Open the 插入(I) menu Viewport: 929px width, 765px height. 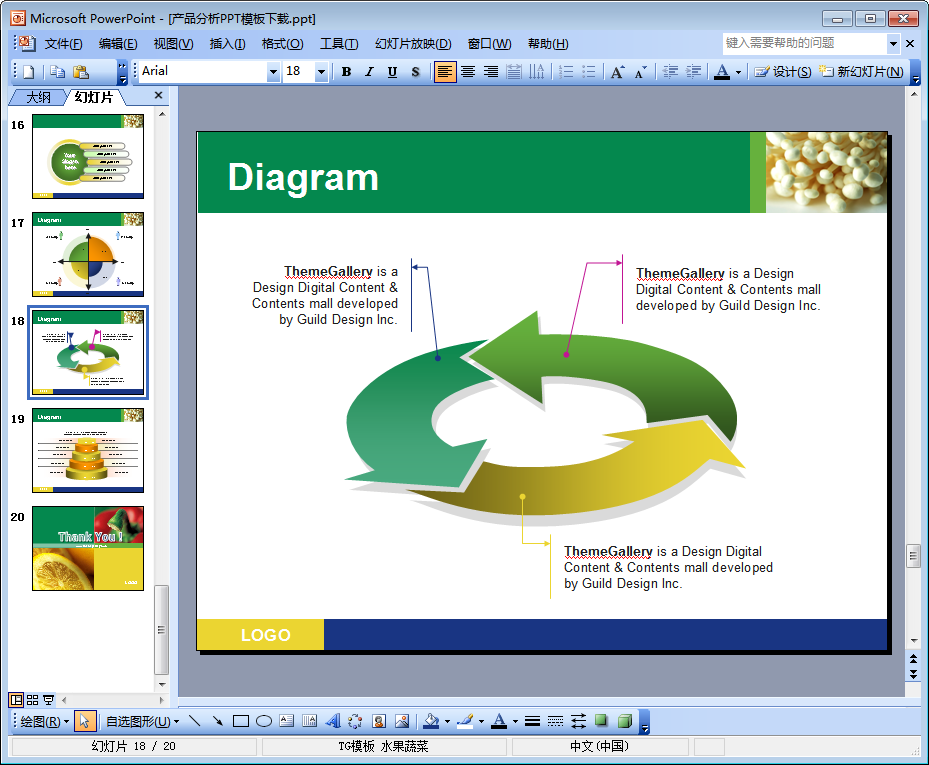pos(228,44)
